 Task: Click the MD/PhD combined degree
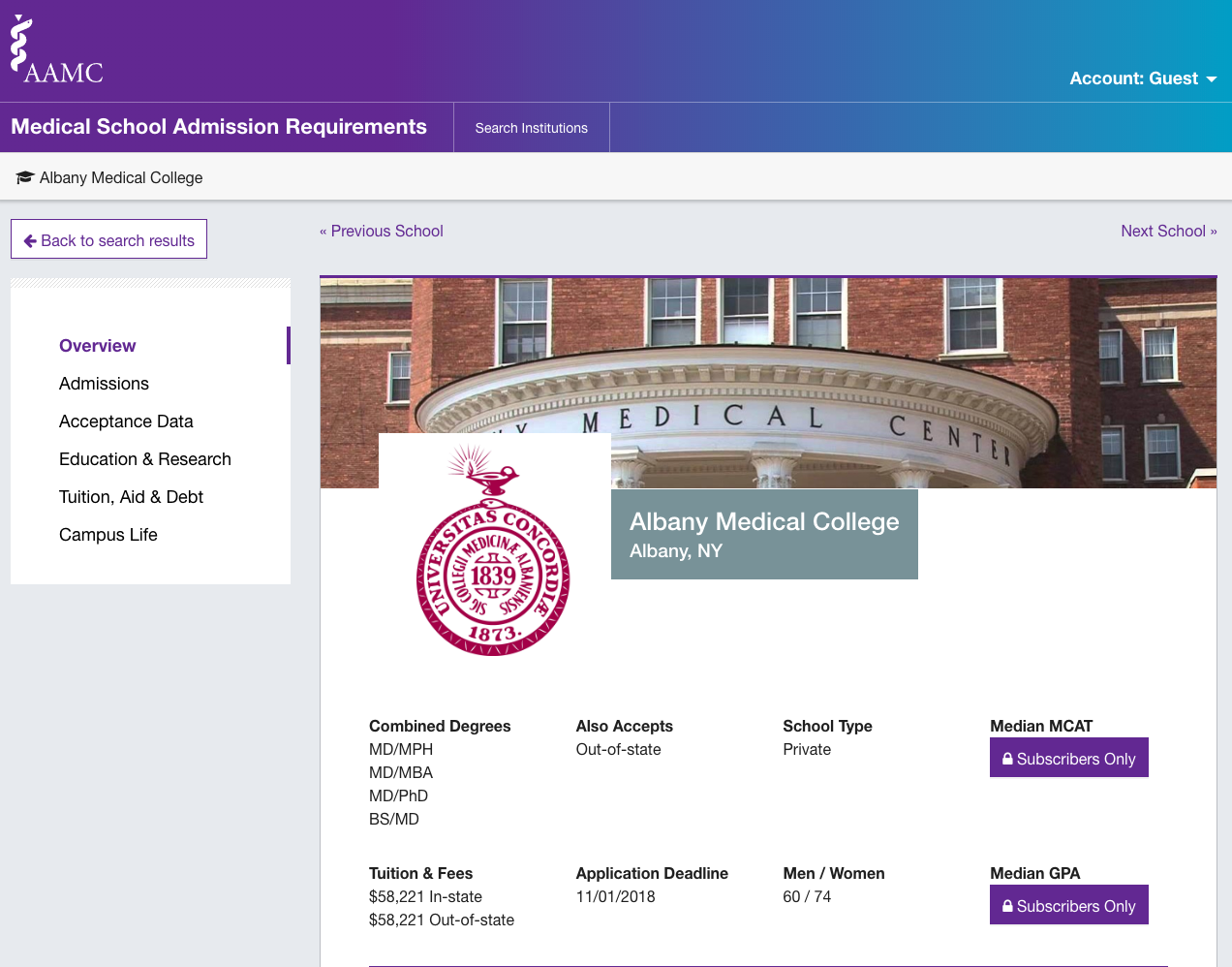pos(398,795)
